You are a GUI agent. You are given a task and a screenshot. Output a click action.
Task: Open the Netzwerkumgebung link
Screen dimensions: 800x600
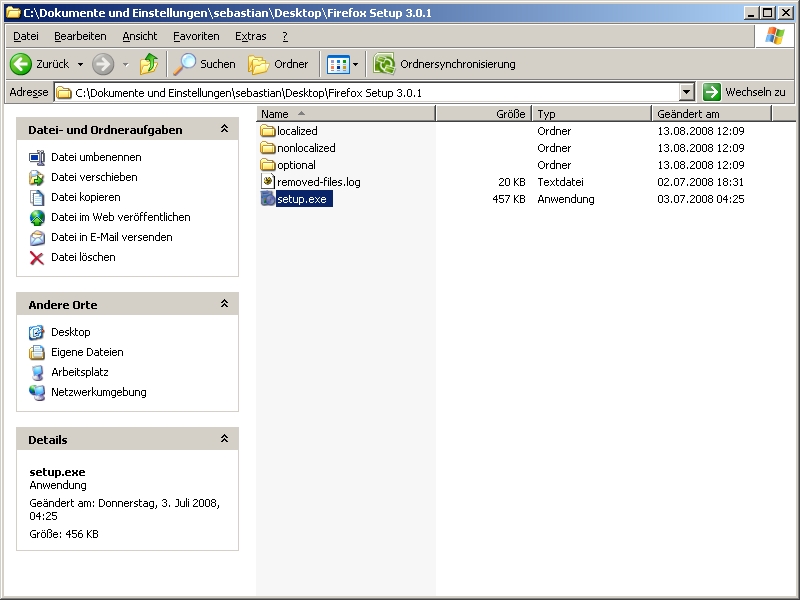coord(99,392)
